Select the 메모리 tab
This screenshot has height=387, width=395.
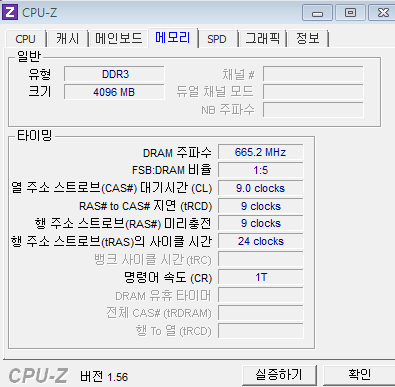coord(173,37)
